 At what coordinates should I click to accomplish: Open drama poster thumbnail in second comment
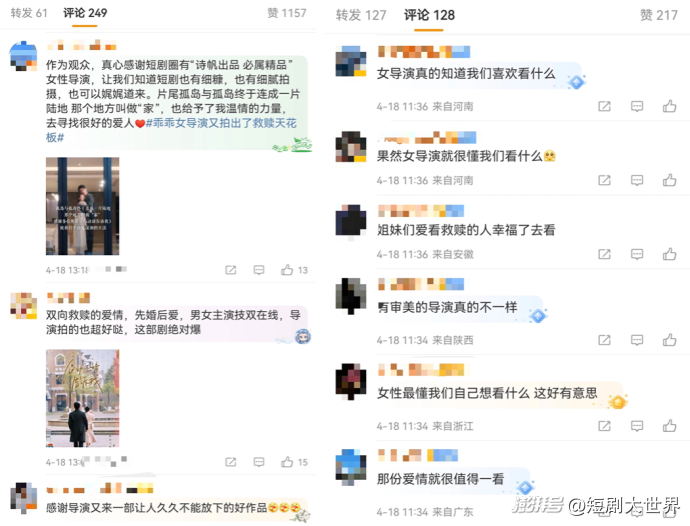pyautogui.click(x=82, y=398)
